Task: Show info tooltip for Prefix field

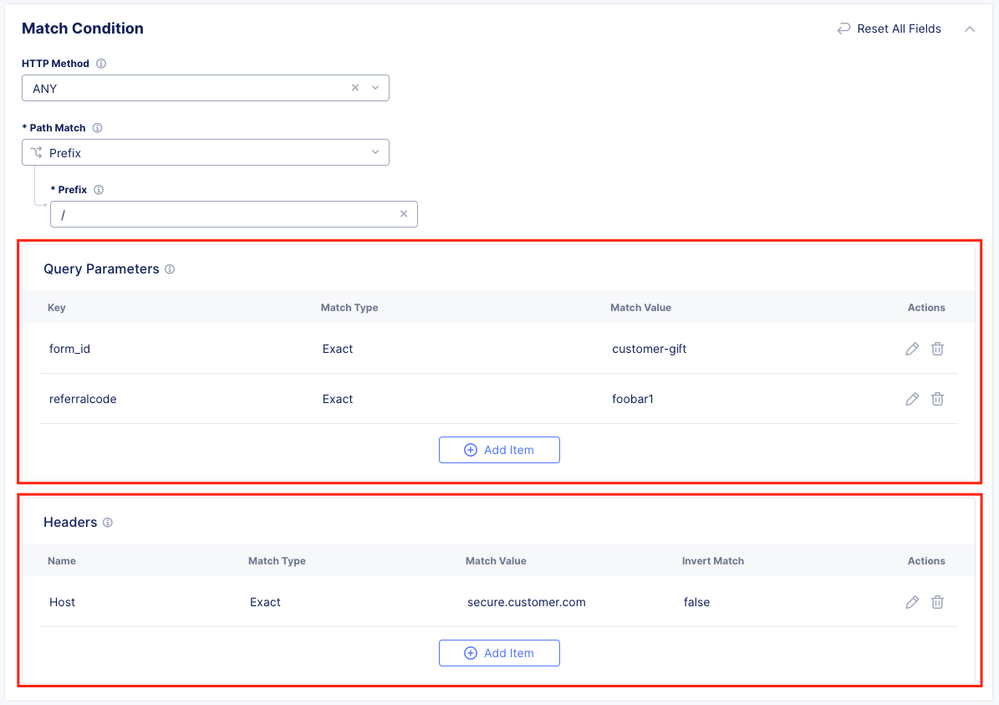Action: pyautogui.click(x=99, y=190)
